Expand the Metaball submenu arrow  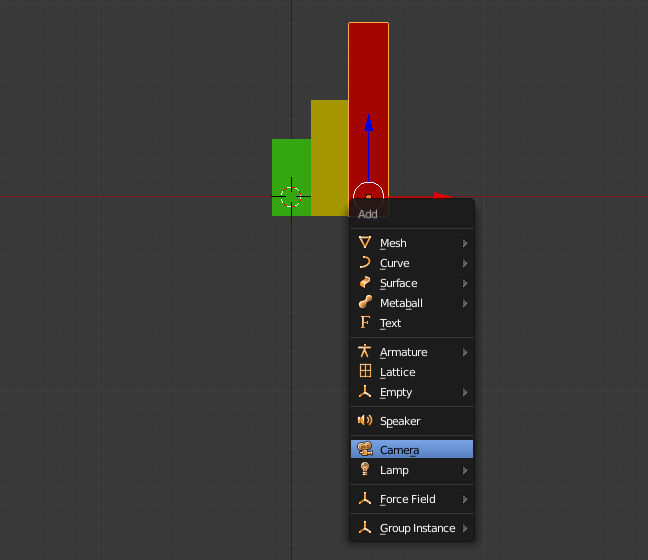(465, 303)
